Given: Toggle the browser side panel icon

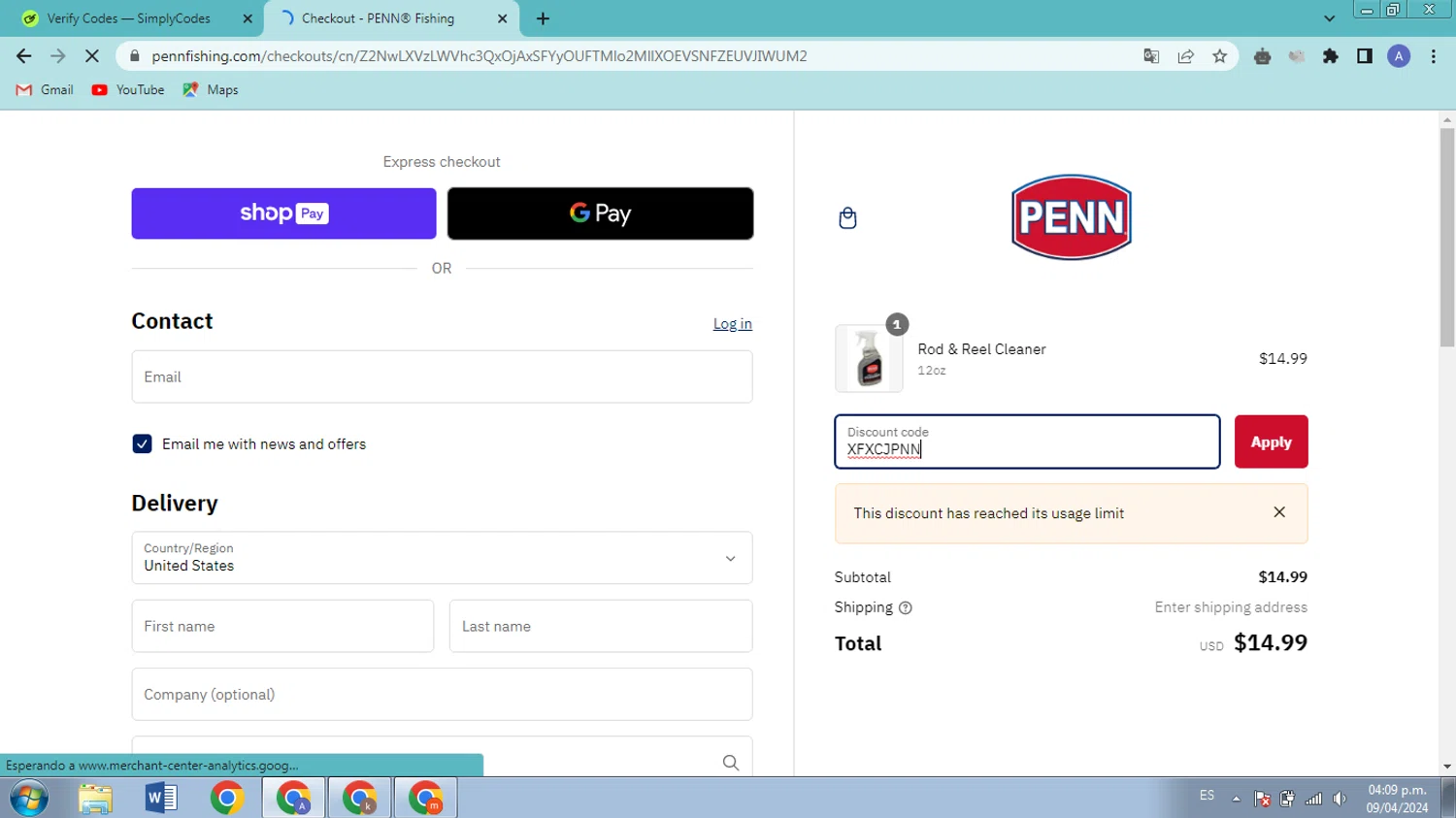Looking at the screenshot, I should click(x=1365, y=56).
